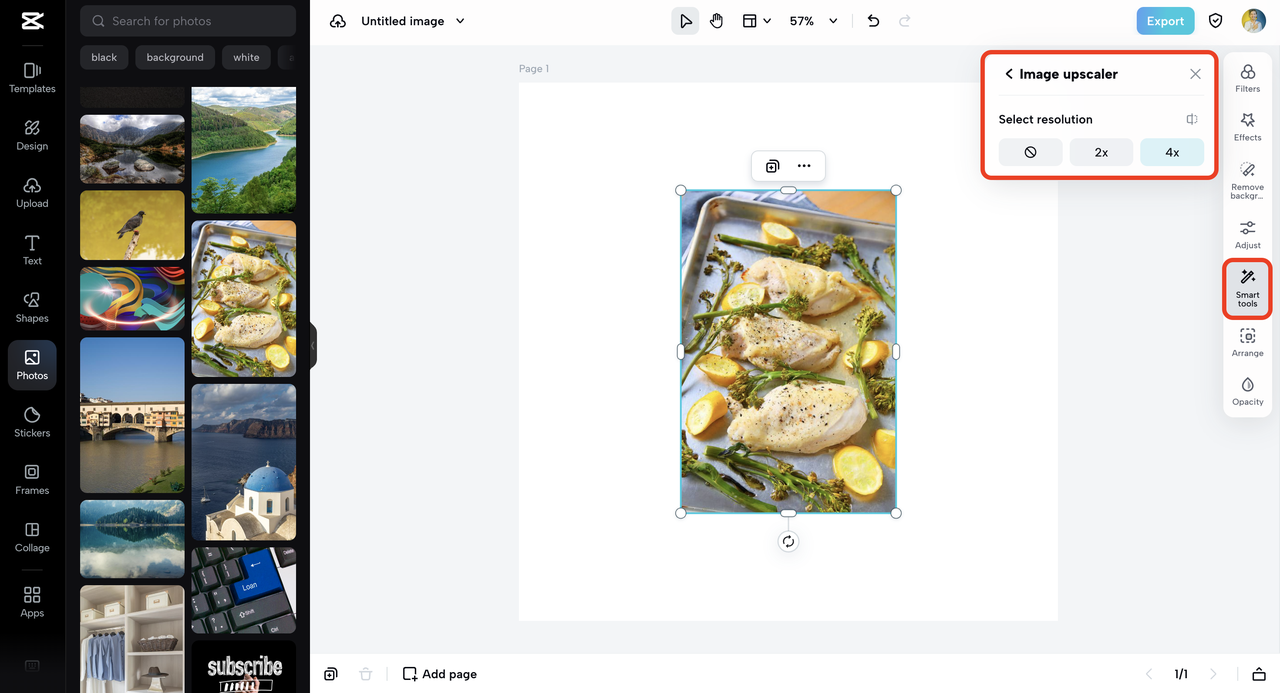Open more options for selected image
Screen dimensions: 1280x693
point(804,166)
